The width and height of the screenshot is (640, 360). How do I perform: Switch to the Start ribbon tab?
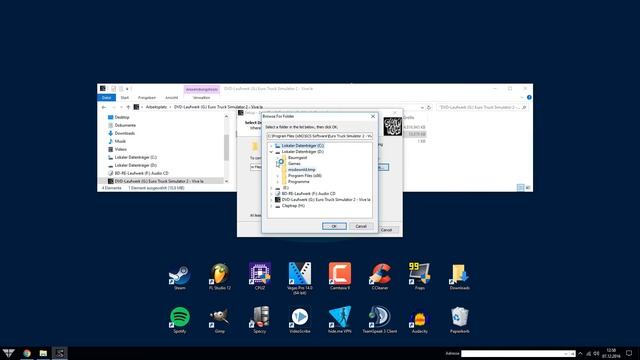coord(124,98)
